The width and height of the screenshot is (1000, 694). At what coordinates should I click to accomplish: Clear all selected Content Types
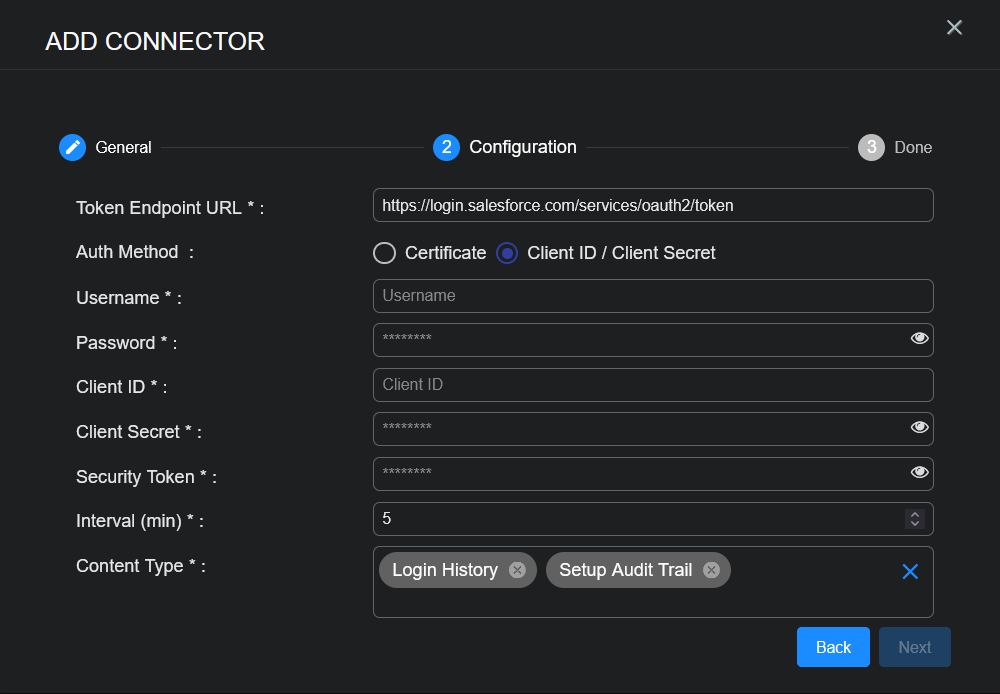coord(910,571)
